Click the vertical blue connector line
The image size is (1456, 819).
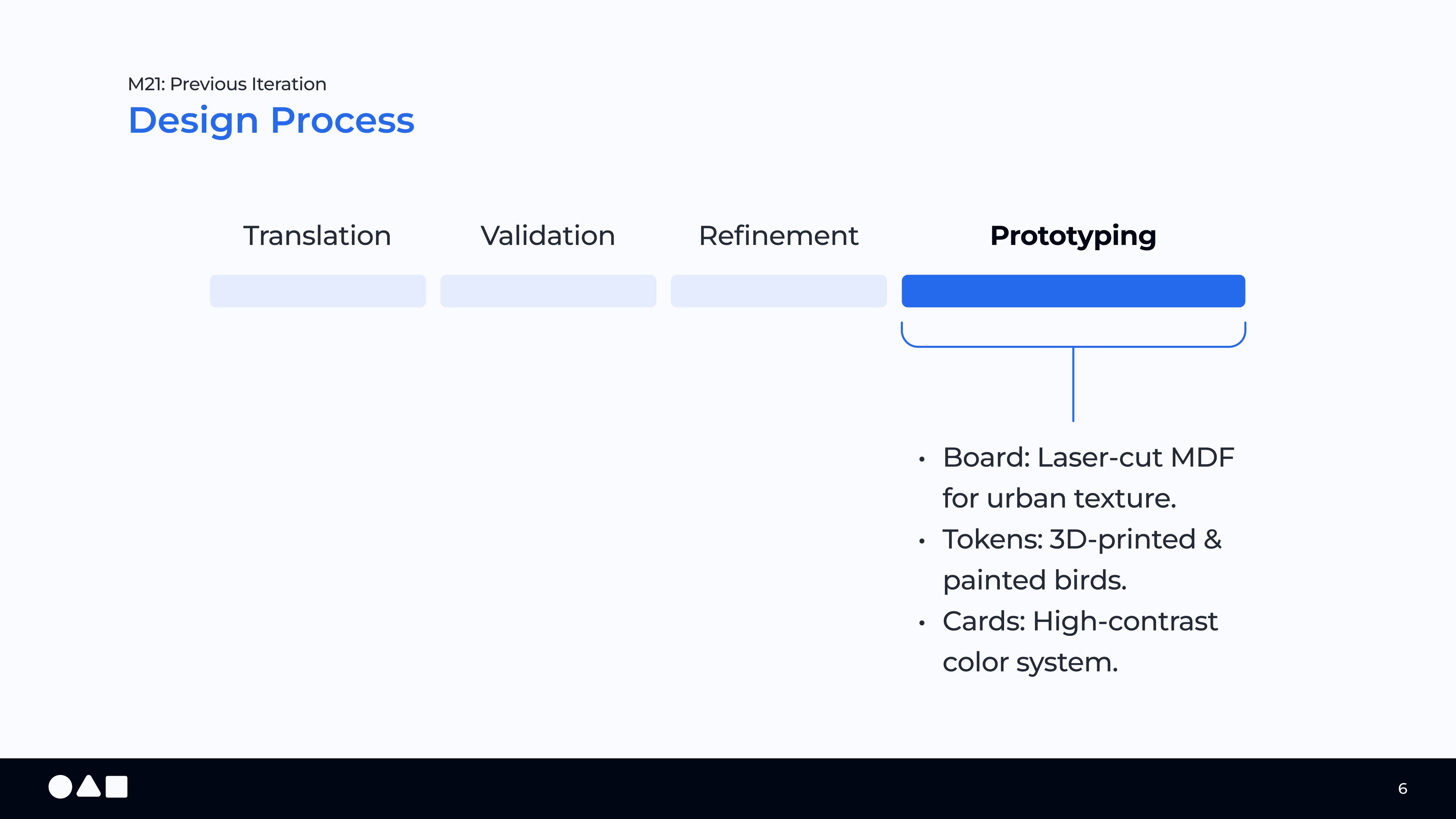pos(1073,390)
